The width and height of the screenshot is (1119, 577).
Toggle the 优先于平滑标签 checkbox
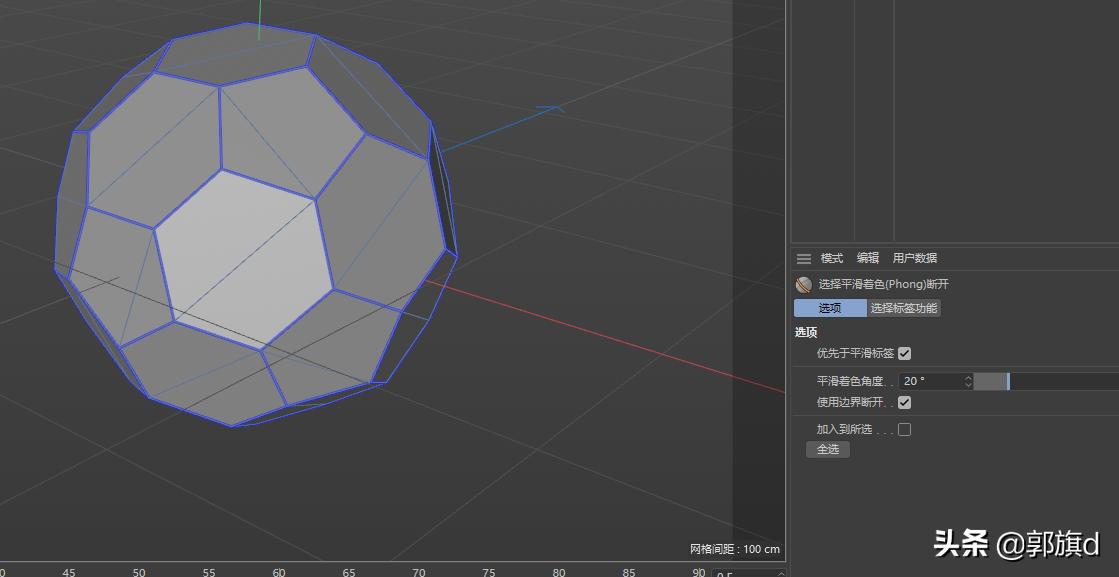coord(905,353)
